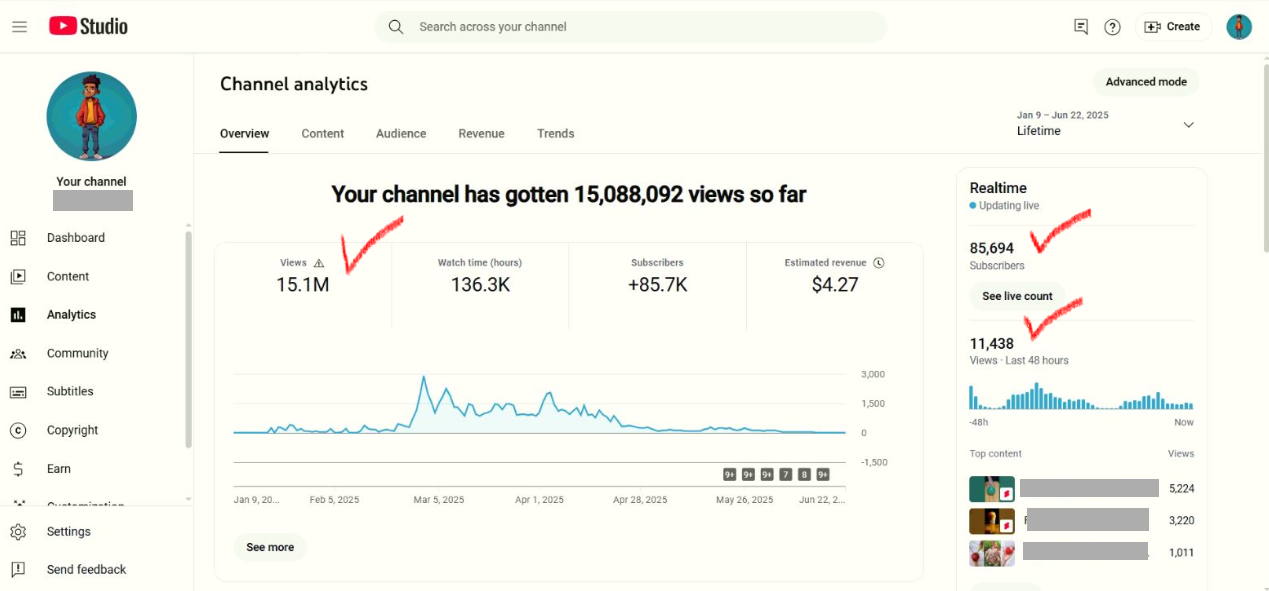Click the YouTube Studio logo
Viewport: 1269px width, 591px height.
click(x=88, y=27)
